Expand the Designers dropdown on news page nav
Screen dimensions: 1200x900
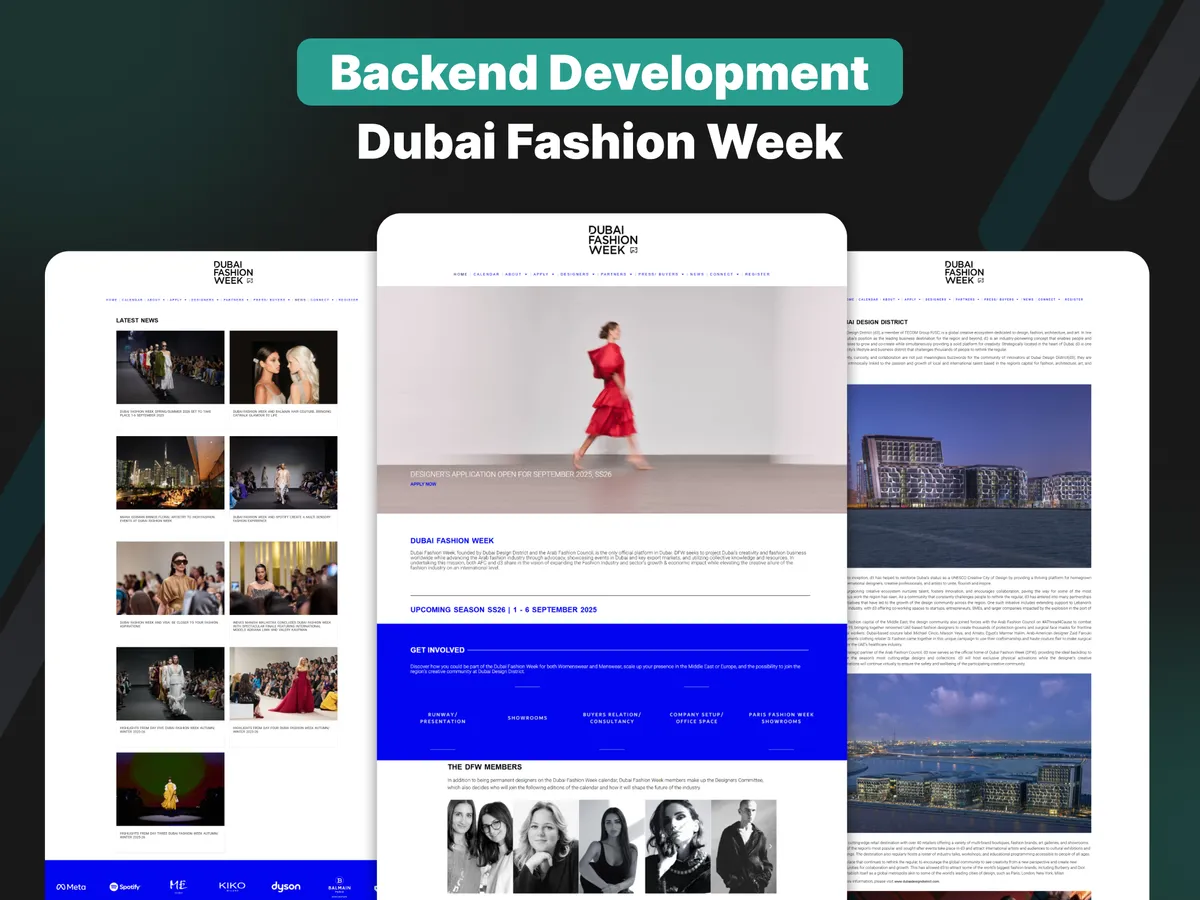click(205, 299)
